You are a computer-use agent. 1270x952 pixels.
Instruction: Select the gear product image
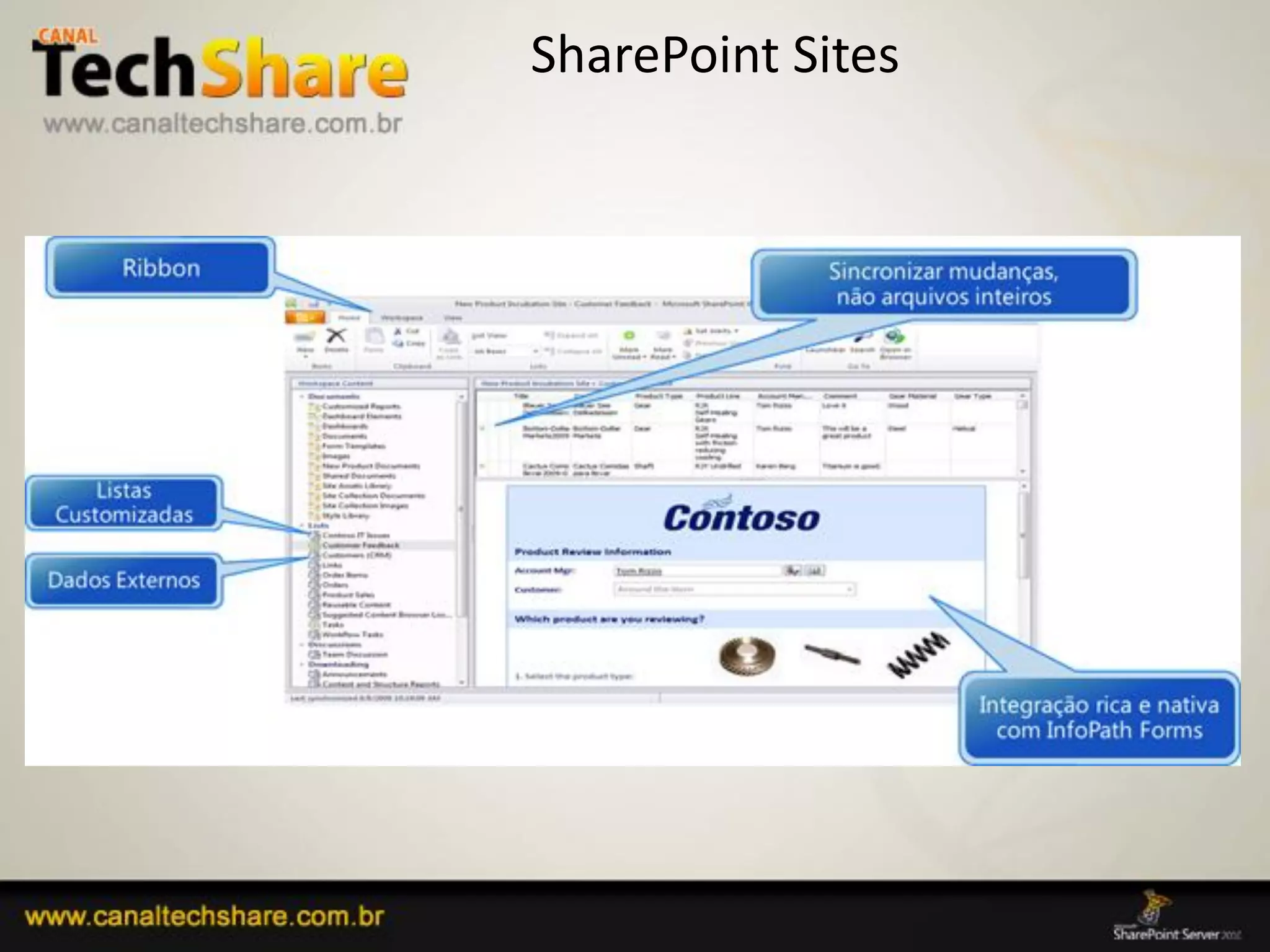(x=747, y=657)
